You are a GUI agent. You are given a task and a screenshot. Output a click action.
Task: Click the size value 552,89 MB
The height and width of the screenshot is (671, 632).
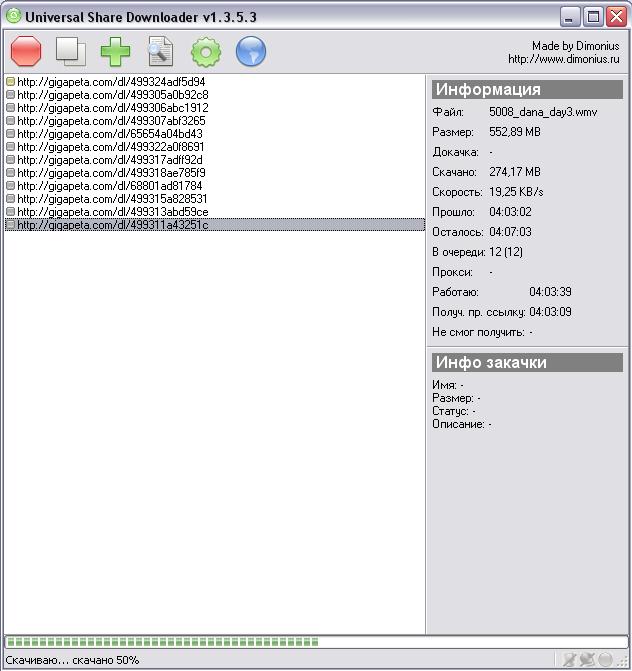pyautogui.click(x=515, y=132)
